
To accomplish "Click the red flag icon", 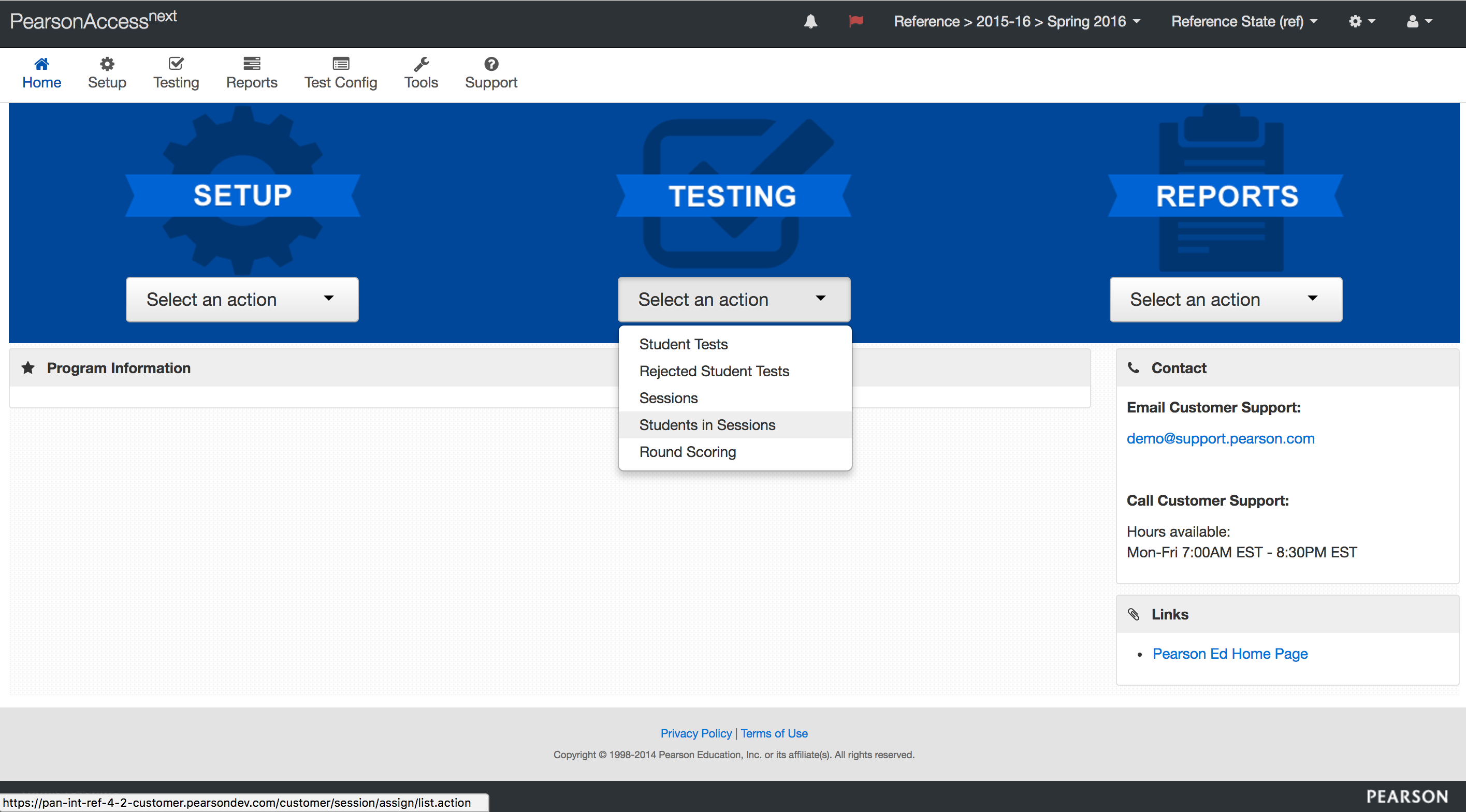I will pos(856,22).
